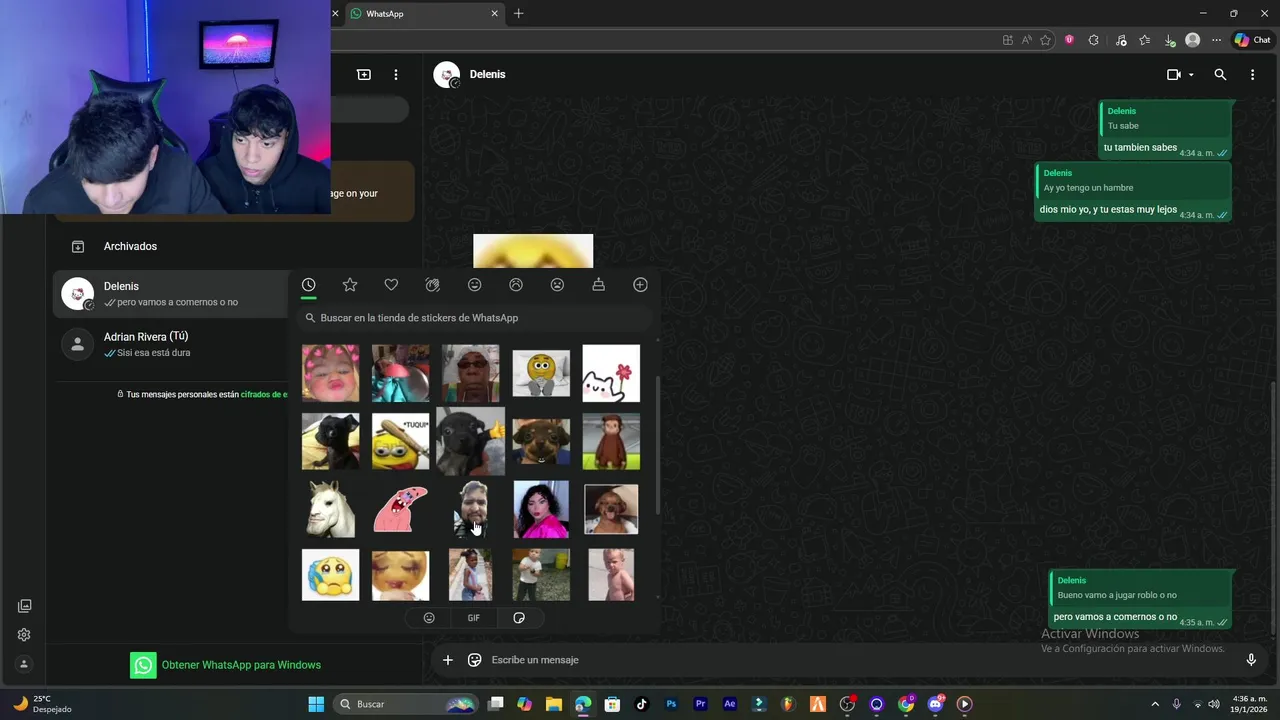Viewport: 1280px width, 720px height.
Task: Send the black puppy thumbs up sticker
Action: pos(470,441)
